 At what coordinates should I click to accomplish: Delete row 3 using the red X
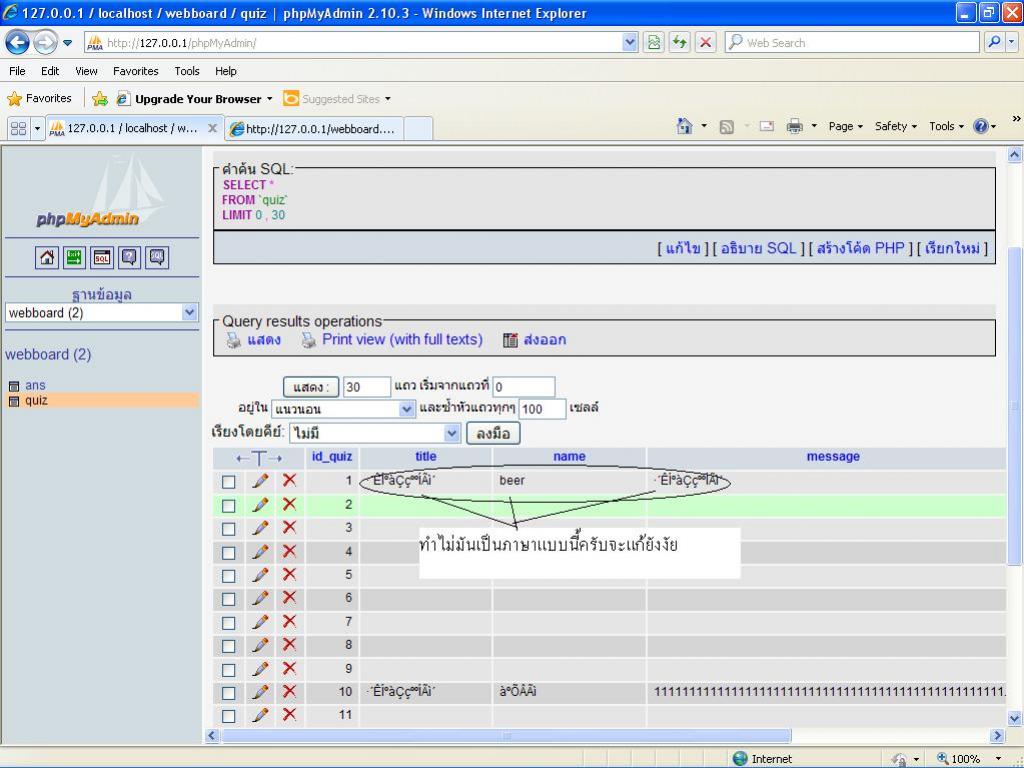(x=289, y=528)
